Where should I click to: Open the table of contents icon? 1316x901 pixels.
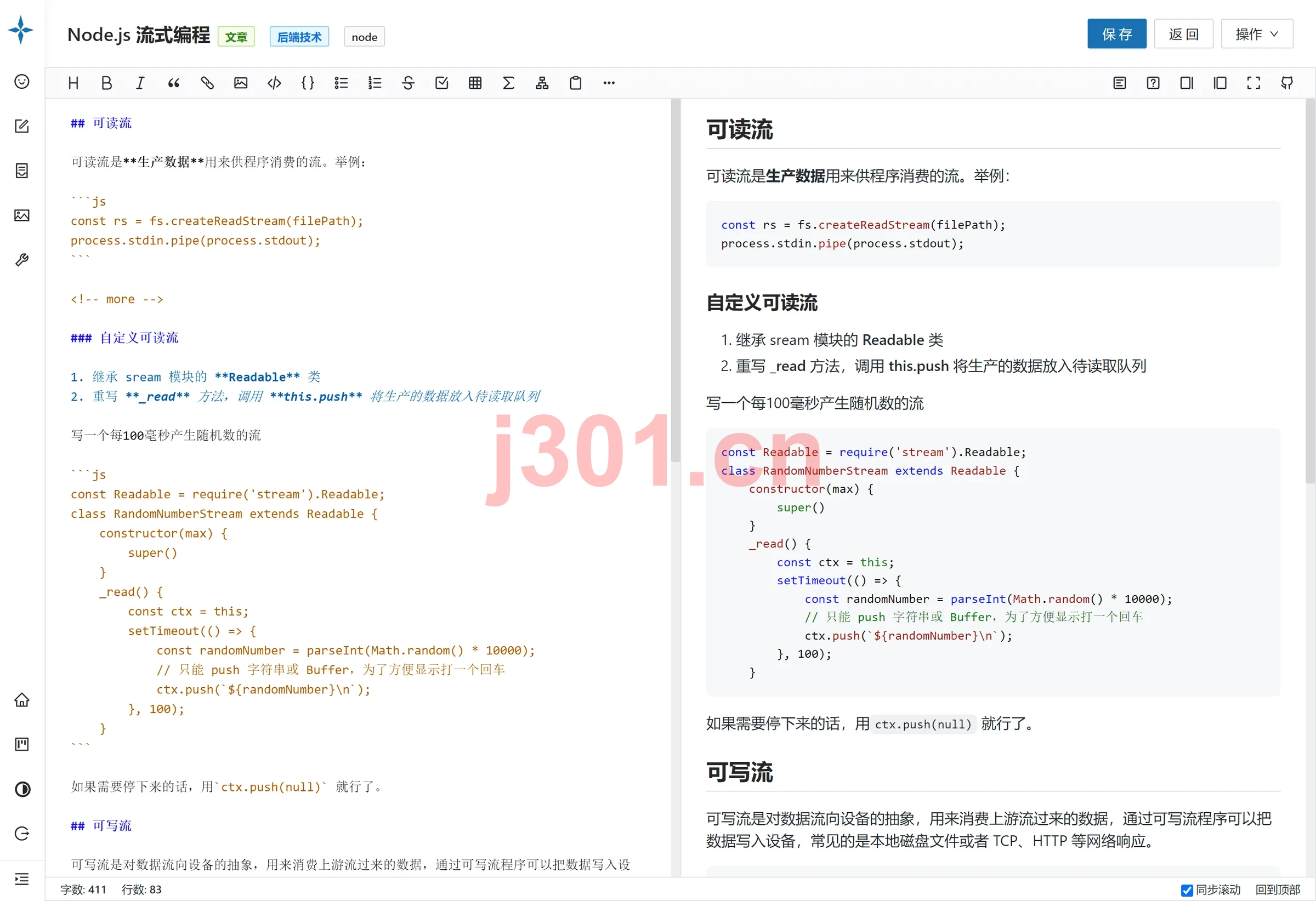(x=1120, y=83)
